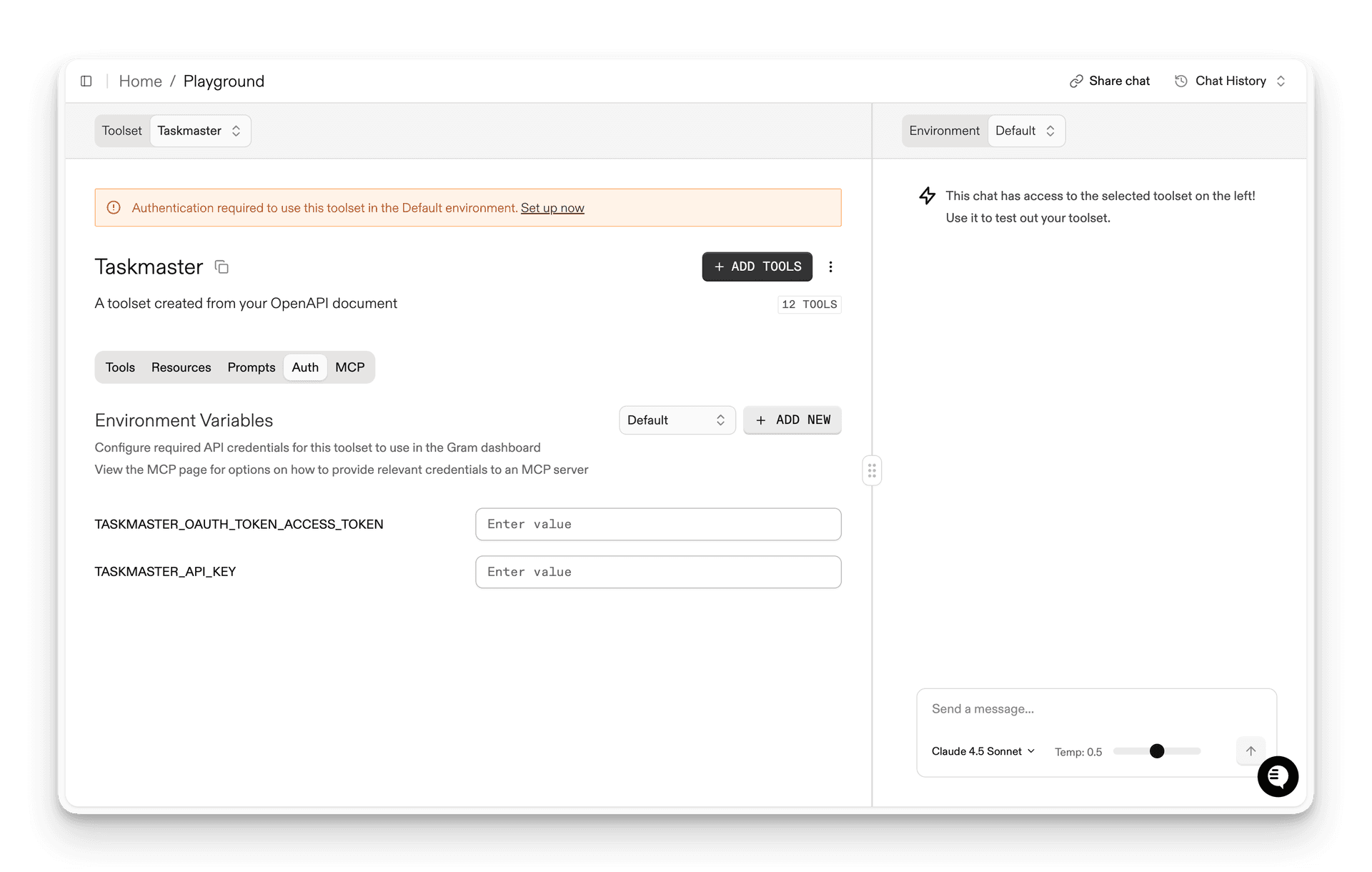Open the Environment Default dropdown

pos(1025,131)
